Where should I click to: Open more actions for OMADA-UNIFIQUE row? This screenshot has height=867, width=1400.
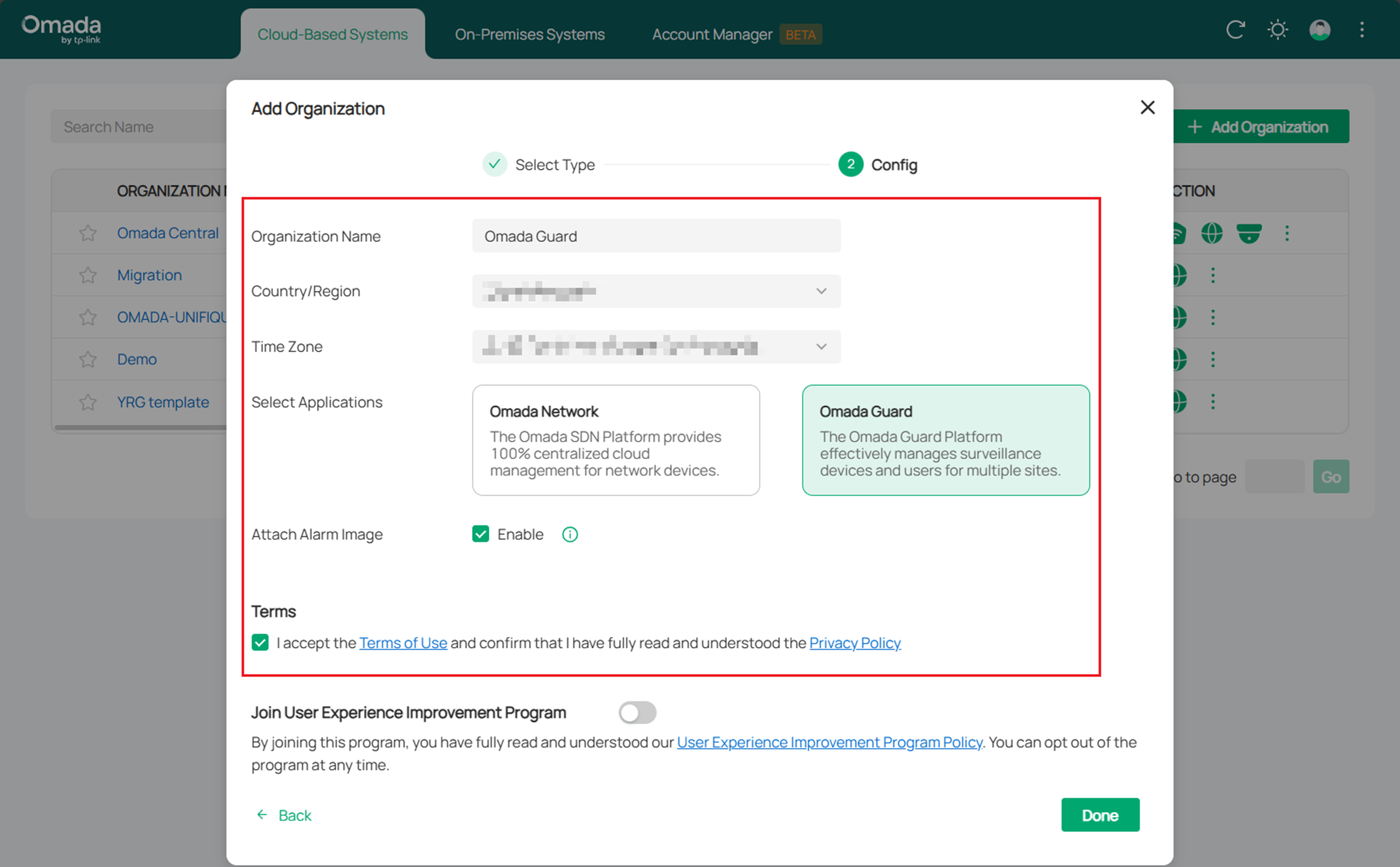1212,317
